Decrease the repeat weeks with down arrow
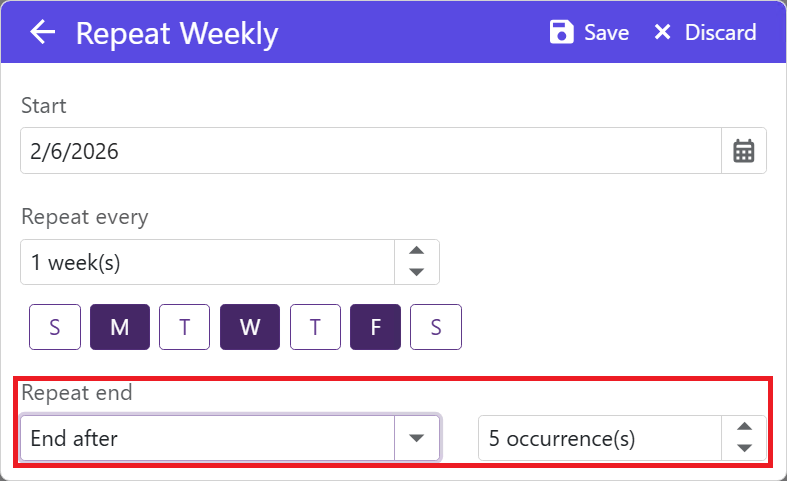787x481 pixels. pos(417,272)
